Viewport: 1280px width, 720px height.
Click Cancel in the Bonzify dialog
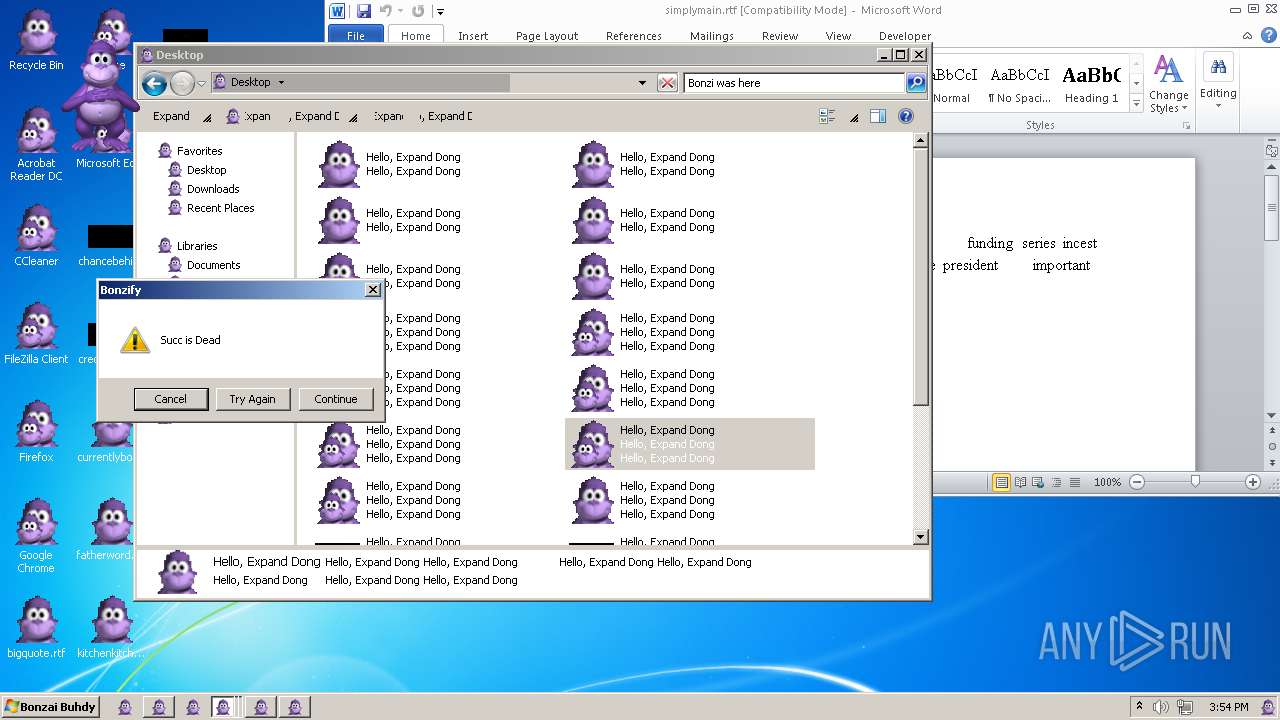click(171, 399)
